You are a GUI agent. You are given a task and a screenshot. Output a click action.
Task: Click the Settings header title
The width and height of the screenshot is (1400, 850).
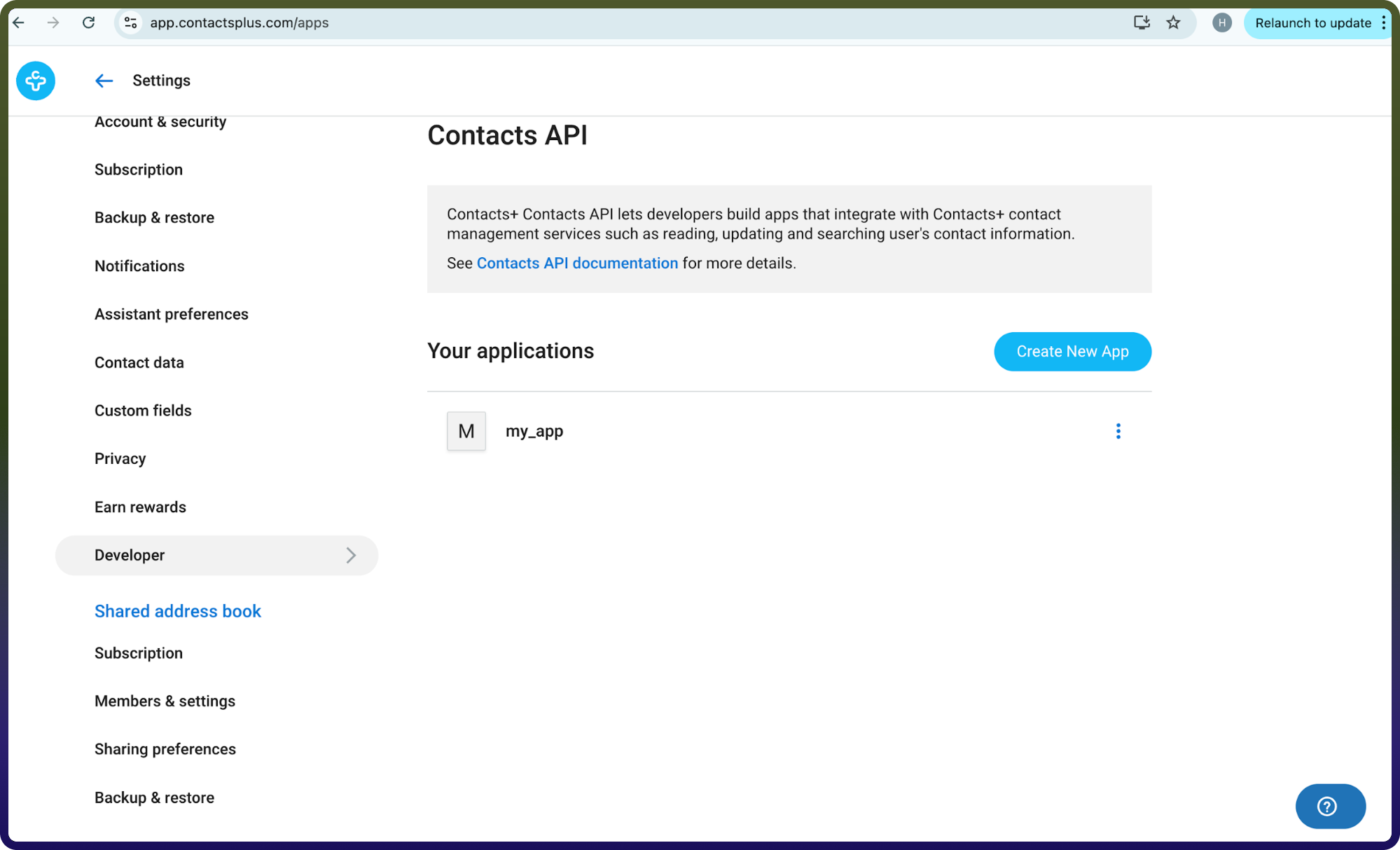pos(161,81)
